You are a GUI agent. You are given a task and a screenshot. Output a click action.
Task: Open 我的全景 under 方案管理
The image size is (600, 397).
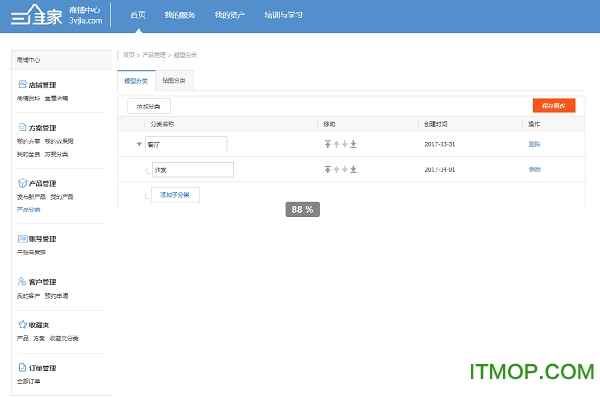pos(28,154)
